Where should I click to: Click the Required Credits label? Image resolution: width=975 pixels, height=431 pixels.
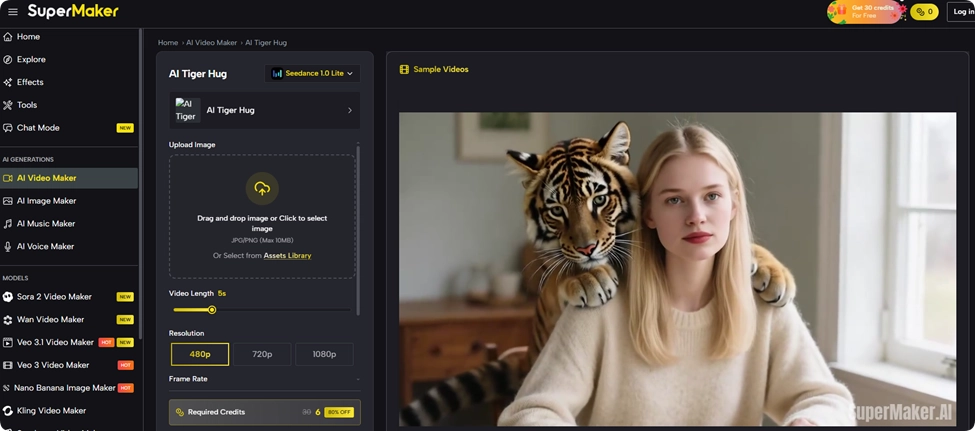[x=216, y=412]
